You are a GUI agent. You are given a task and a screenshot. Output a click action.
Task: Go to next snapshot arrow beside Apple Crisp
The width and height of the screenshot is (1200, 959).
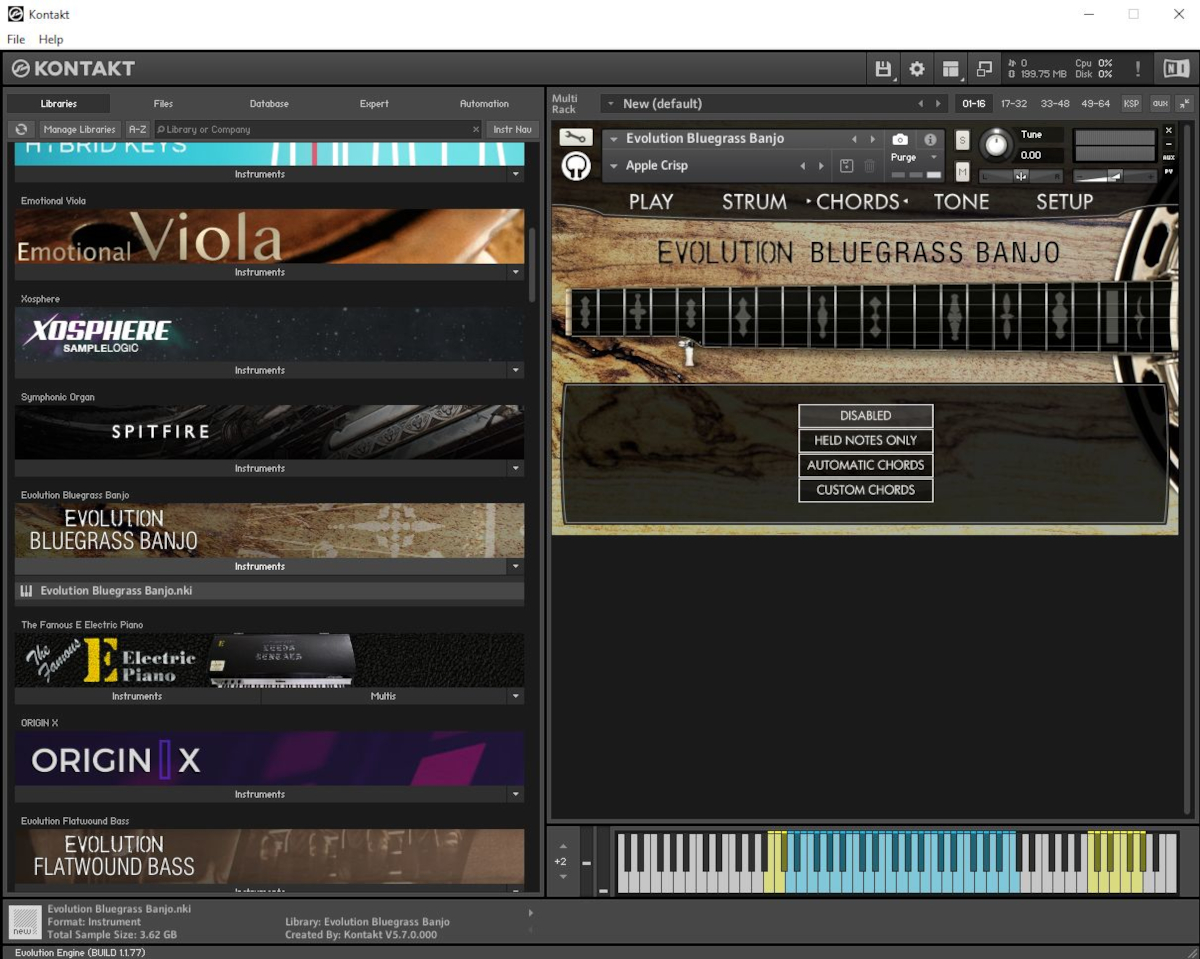(821, 166)
